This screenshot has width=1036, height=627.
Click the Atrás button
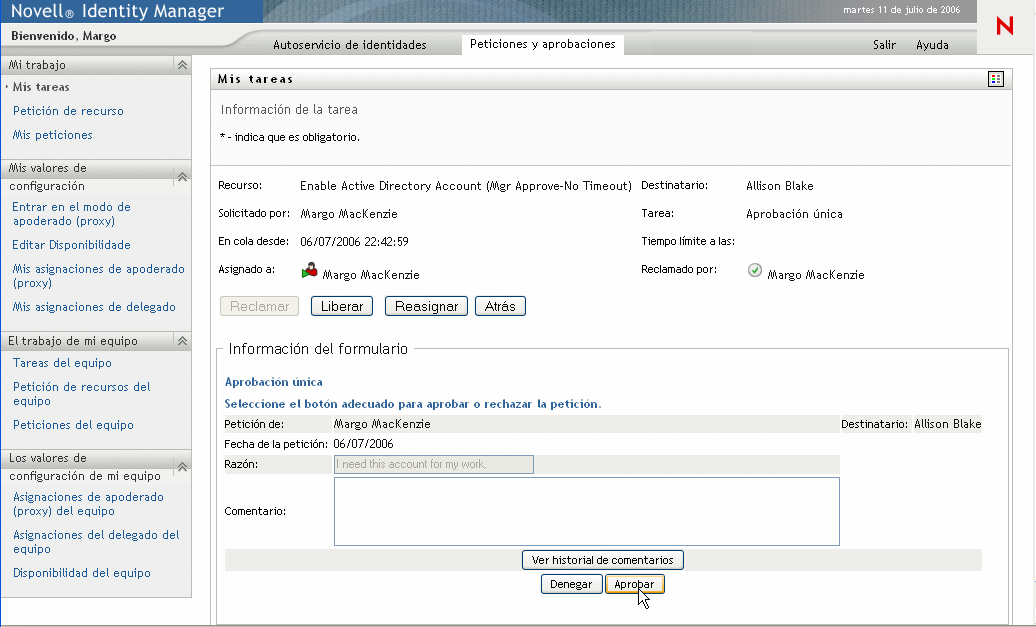[500, 307]
